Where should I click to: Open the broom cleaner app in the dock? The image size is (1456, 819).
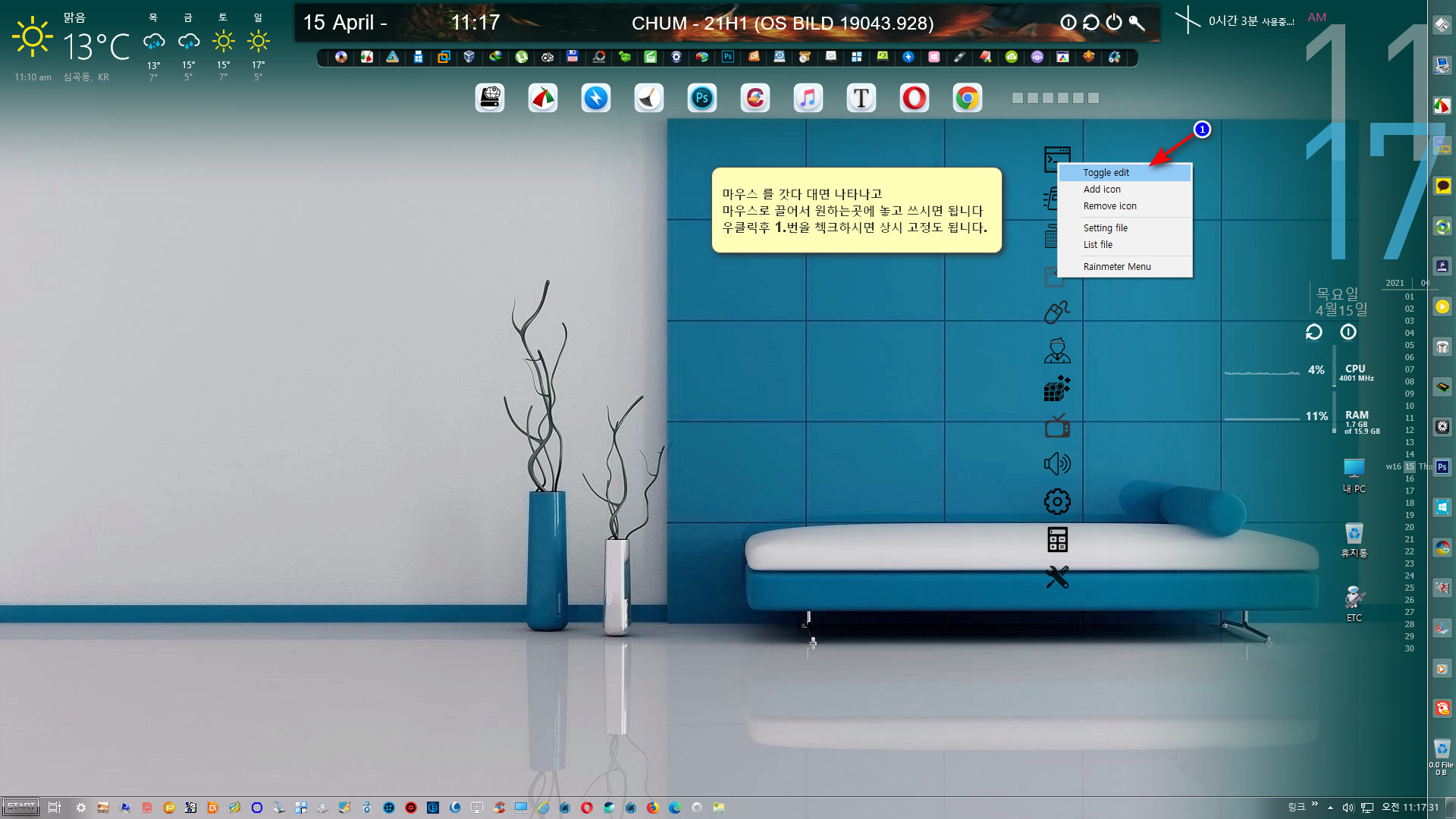(649, 98)
